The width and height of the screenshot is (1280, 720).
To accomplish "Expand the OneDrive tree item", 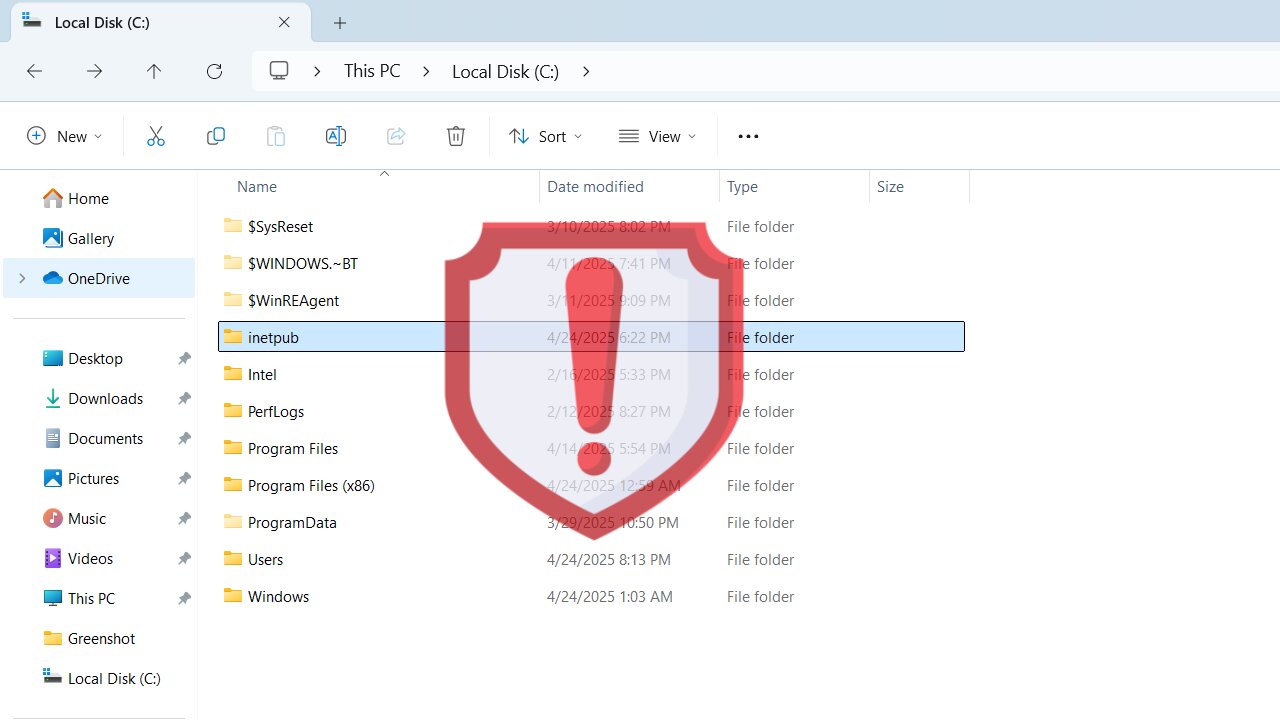I will tap(22, 279).
